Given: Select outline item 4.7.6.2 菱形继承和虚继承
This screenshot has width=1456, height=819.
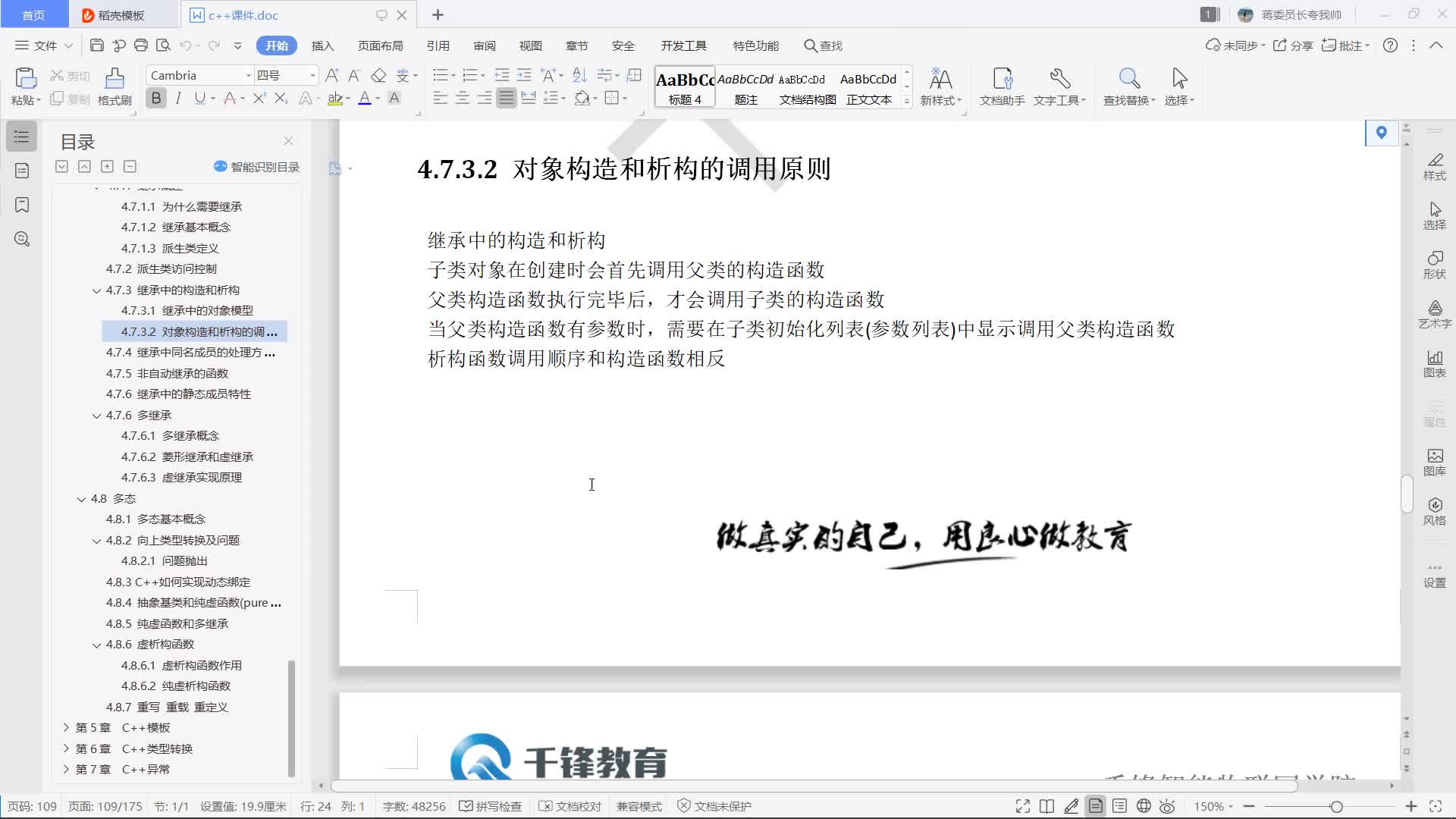Looking at the screenshot, I should tap(187, 457).
